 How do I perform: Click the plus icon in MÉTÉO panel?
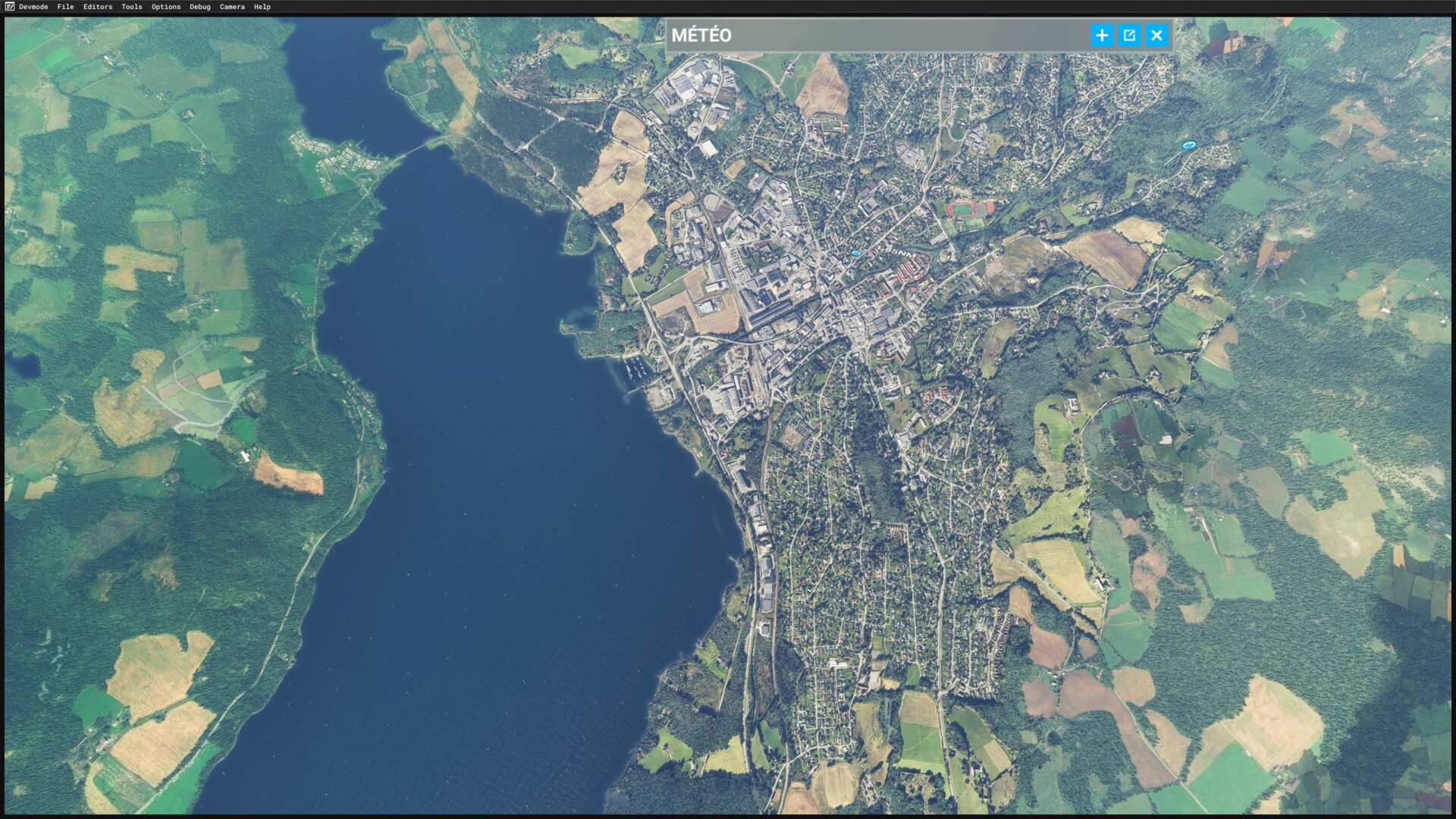pyautogui.click(x=1102, y=35)
